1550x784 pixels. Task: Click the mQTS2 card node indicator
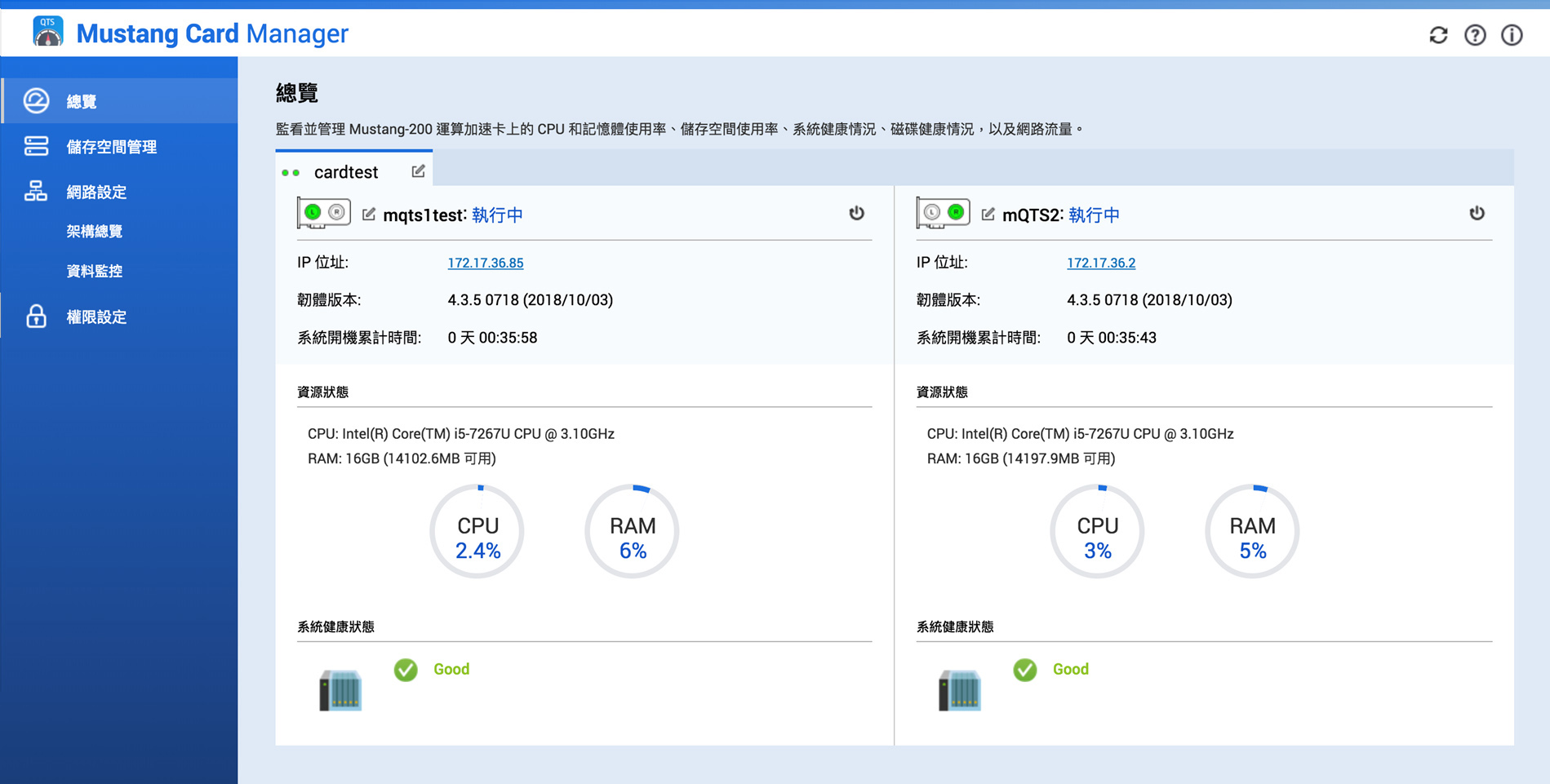pos(943,213)
